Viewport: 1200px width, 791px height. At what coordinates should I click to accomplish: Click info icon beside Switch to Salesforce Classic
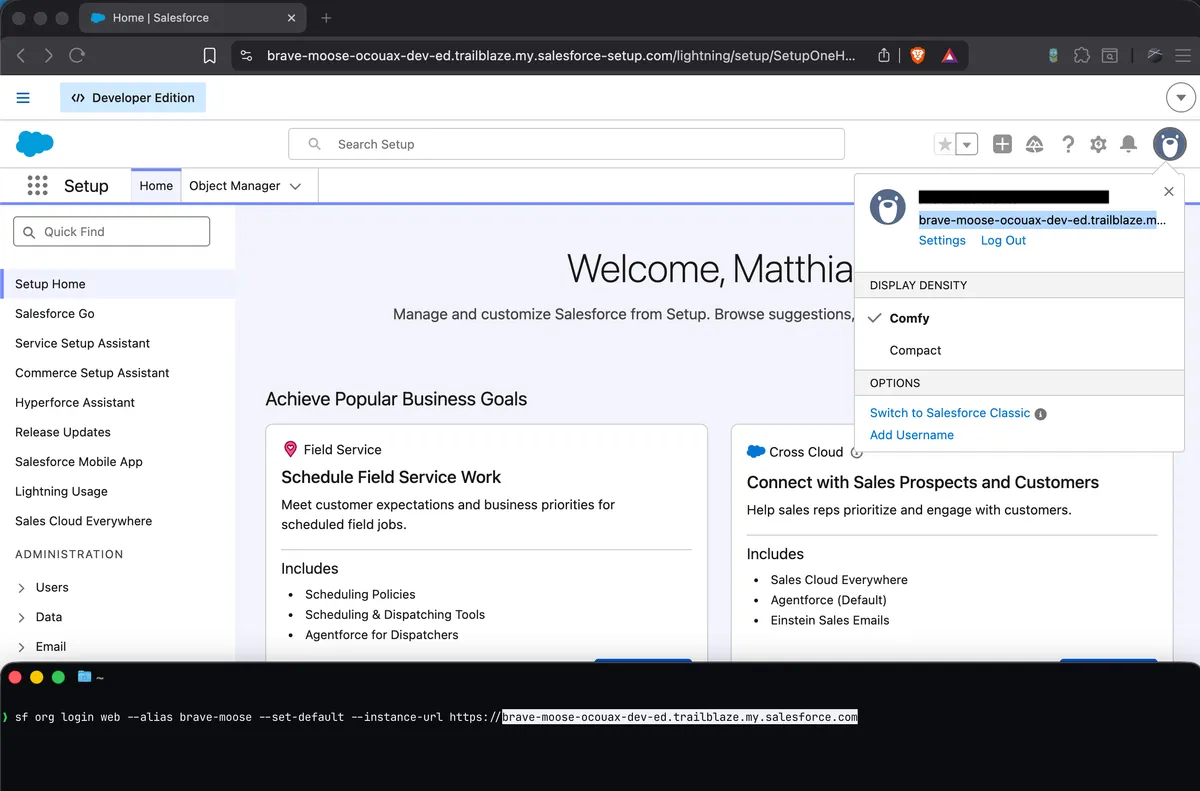(1041, 414)
